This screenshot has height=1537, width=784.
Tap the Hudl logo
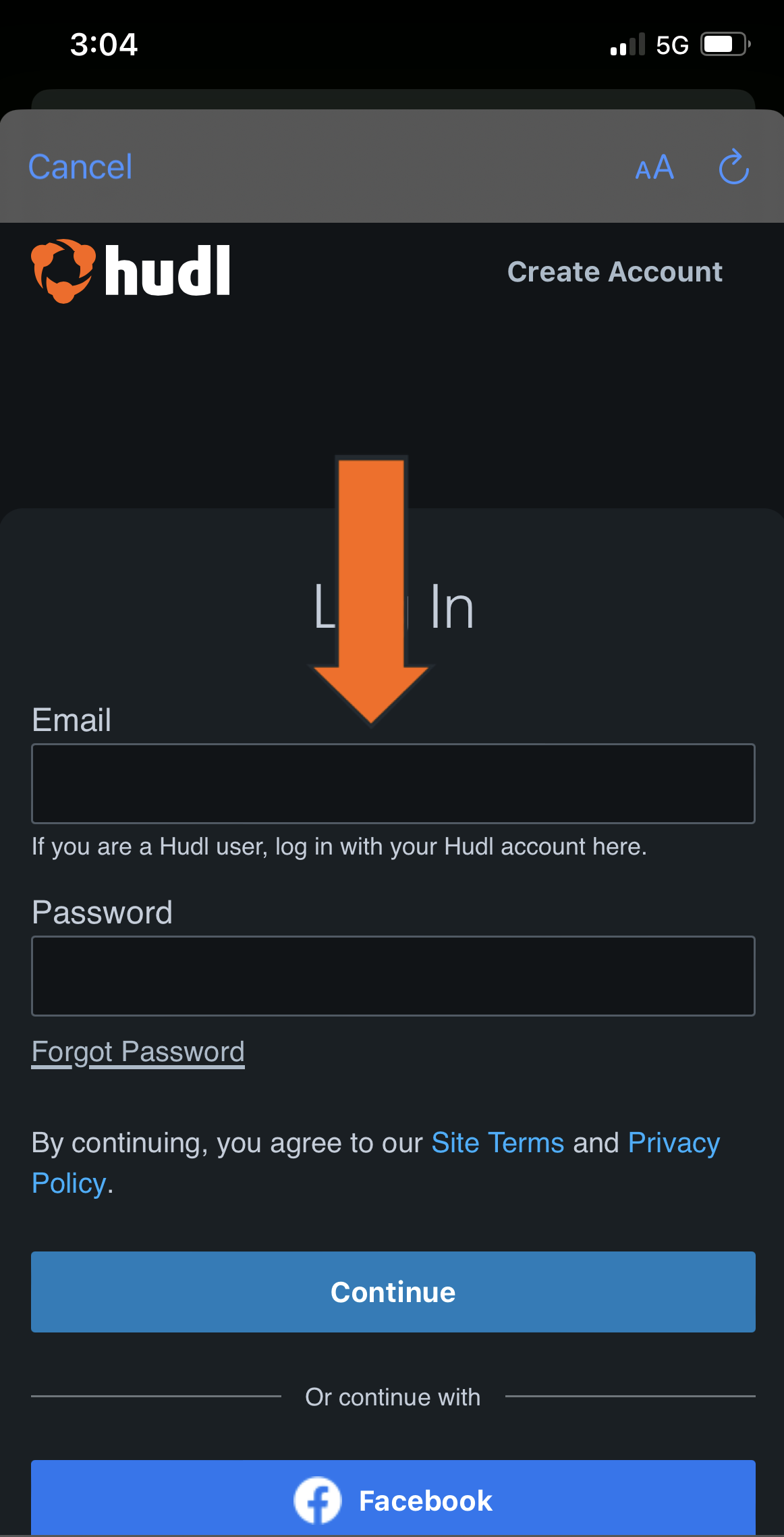tap(132, 271)
